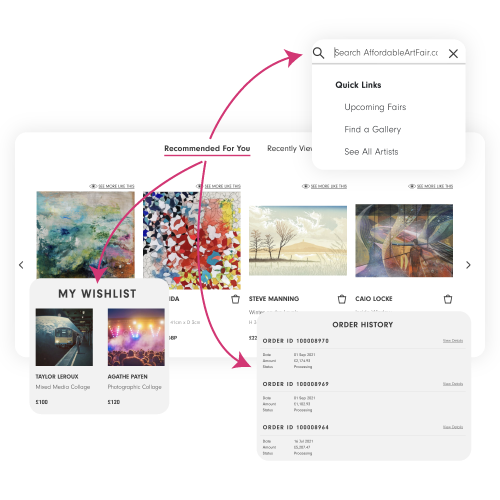Screen dimensions: 500x500
Task: Open the Find a Gallery link
Action: pyautogui.click(x=372, y=129)
